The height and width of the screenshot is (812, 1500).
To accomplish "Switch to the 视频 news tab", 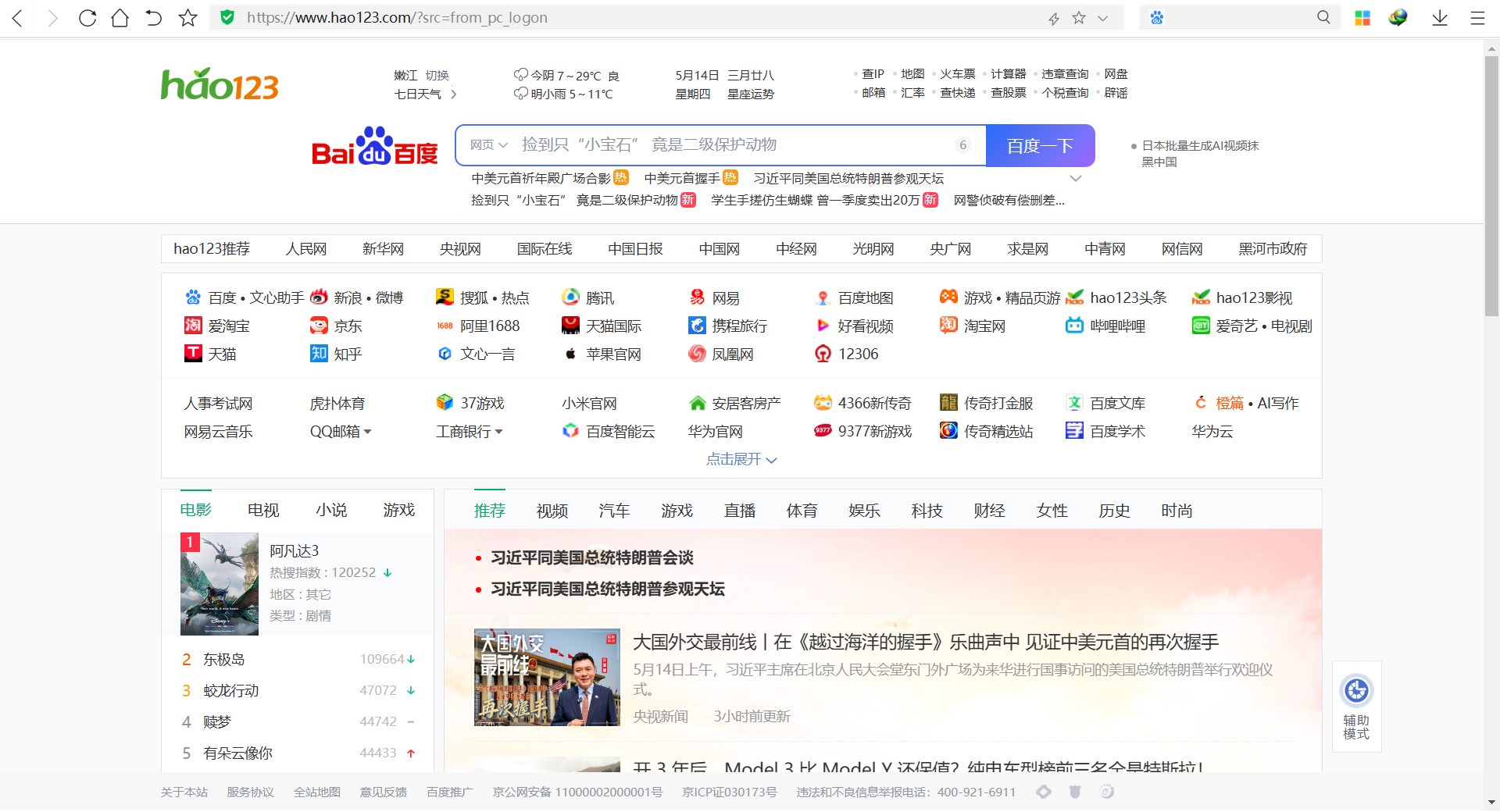I will click(x=552, y=511).
